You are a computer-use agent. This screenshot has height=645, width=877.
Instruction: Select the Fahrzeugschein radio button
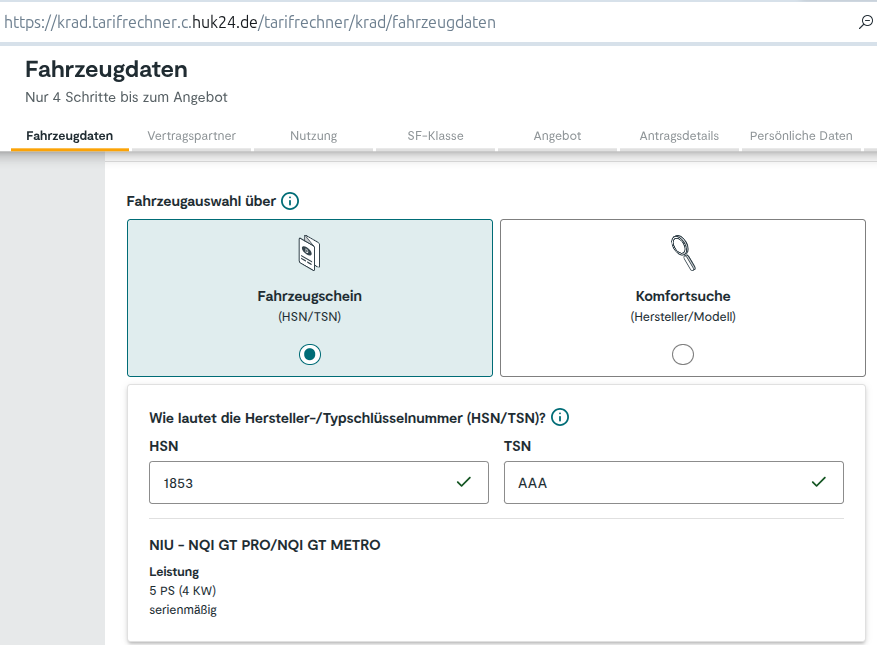(310, 355)
